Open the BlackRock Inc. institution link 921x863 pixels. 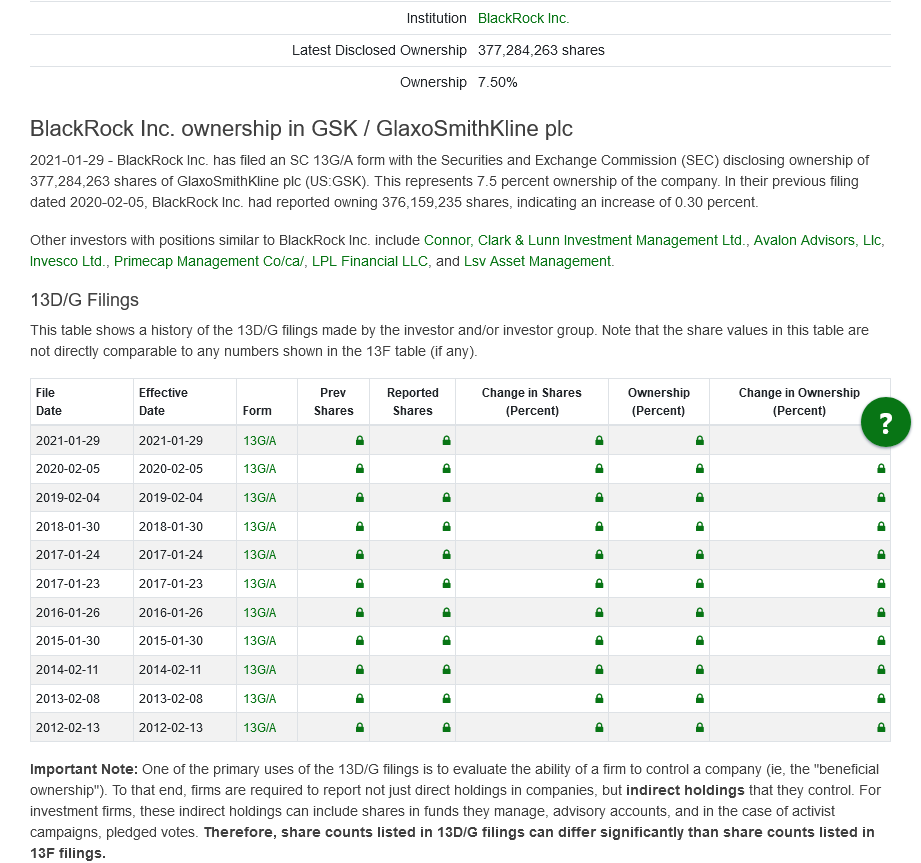tap(523, 18)
